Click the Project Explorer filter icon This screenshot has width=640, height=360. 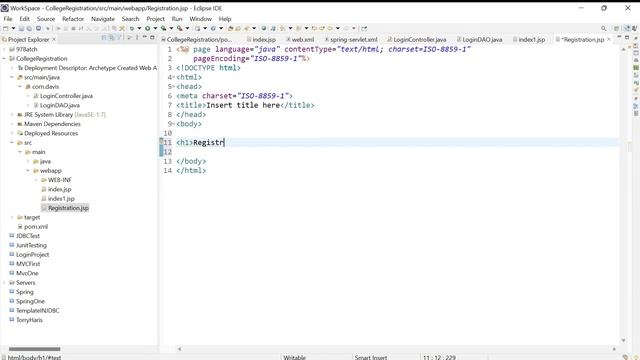120,38
